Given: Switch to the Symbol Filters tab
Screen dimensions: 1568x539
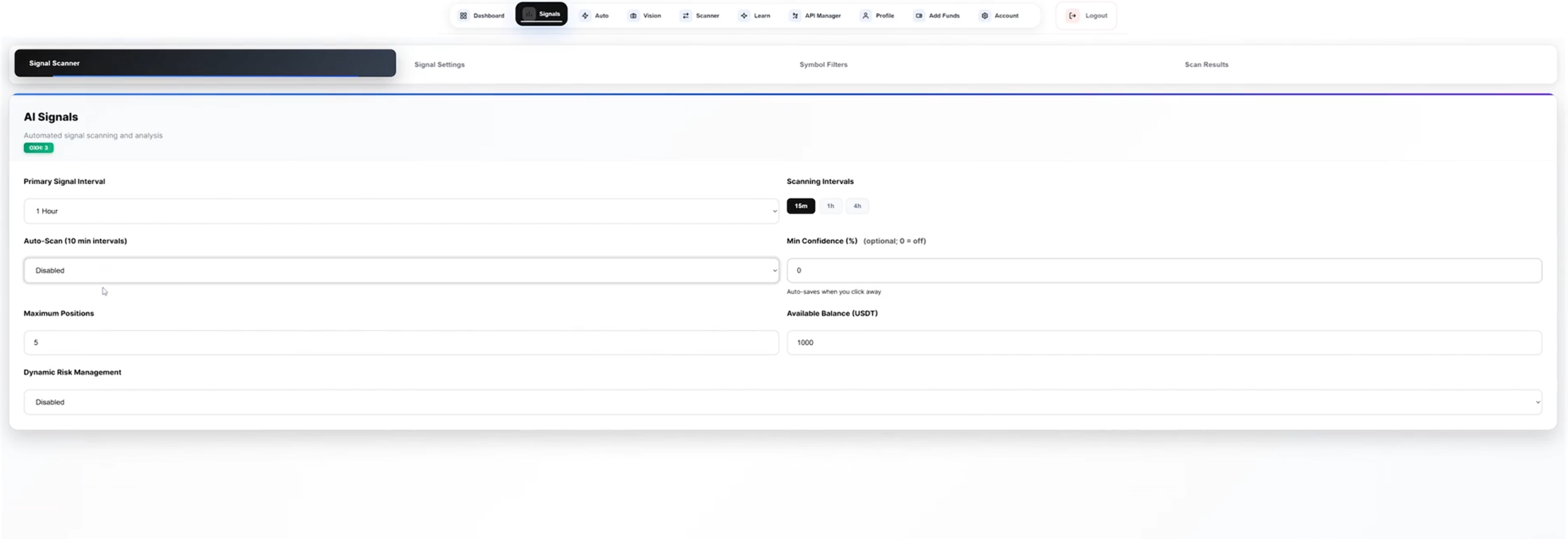Looking at the screenshot, I should [823, 65].
